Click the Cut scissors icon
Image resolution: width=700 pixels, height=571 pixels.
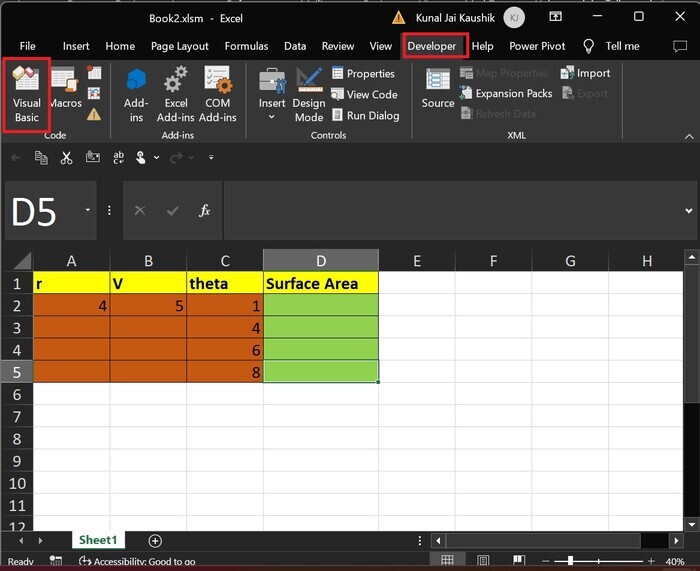tap(66, 157)
